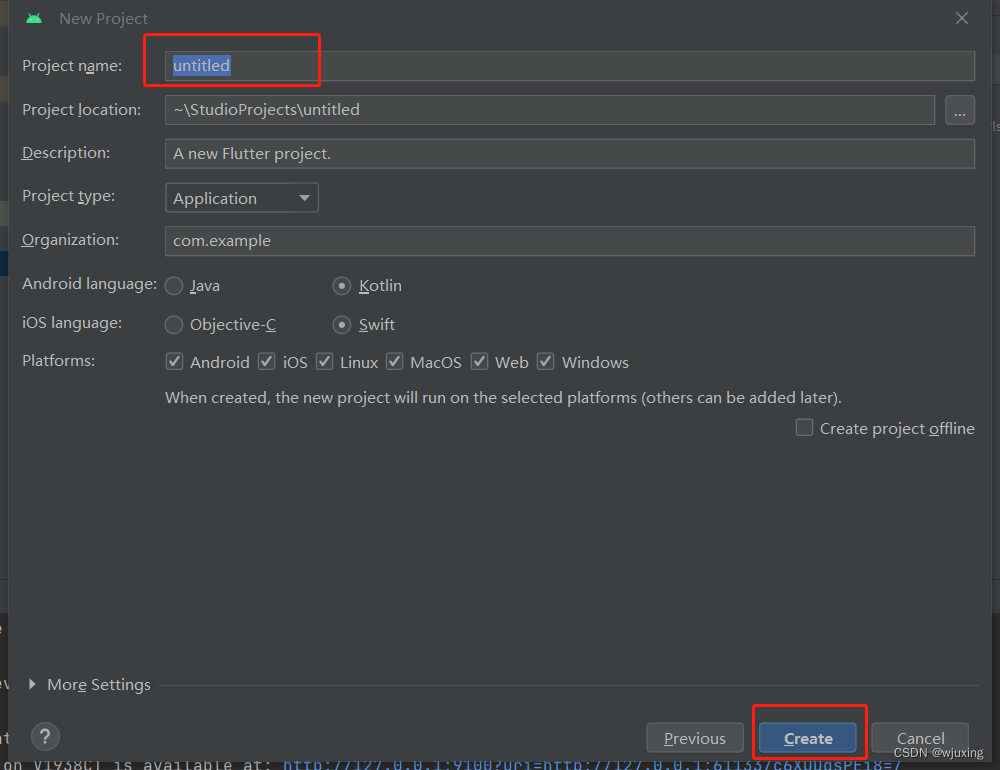Uncheck the Android platform checkbox
1000x770 pixels.
[x=174, y=362]
